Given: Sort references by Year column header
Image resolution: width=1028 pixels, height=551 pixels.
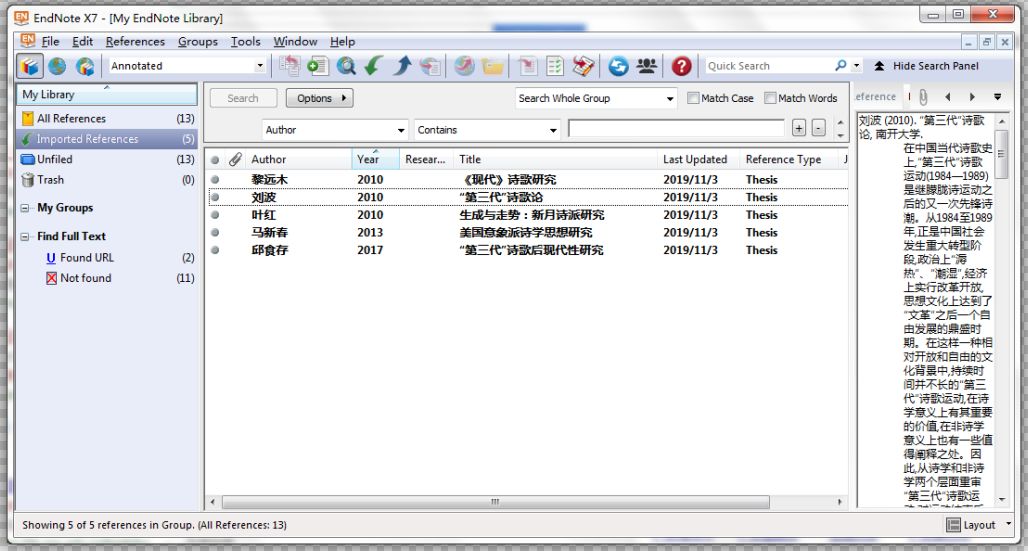Looking at the screenshot, I should point(376,159).
